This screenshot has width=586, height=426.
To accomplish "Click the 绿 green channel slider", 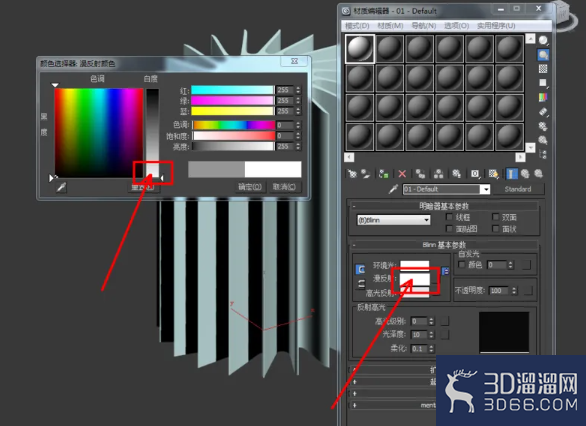I will point(232,101).
